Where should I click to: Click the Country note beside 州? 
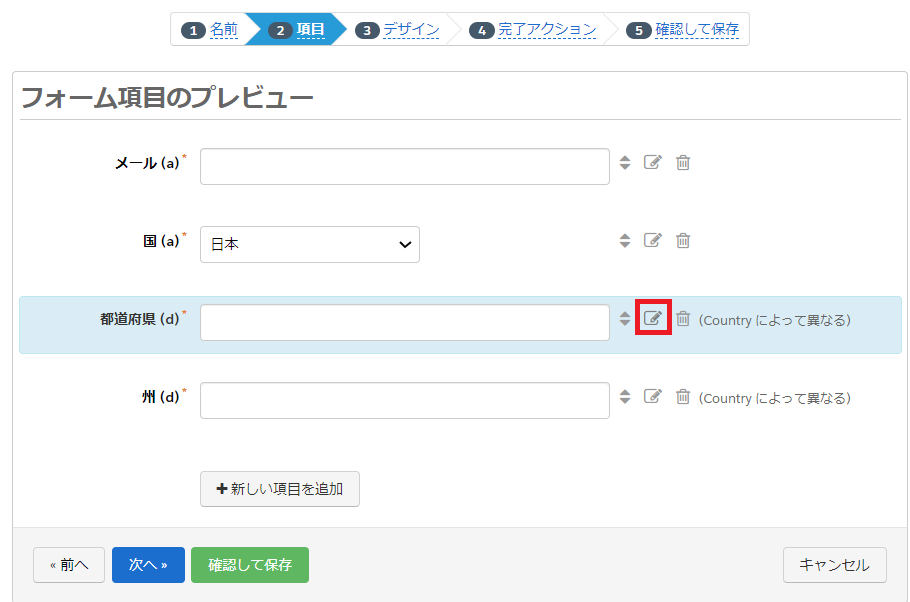(x=775, y=398)
